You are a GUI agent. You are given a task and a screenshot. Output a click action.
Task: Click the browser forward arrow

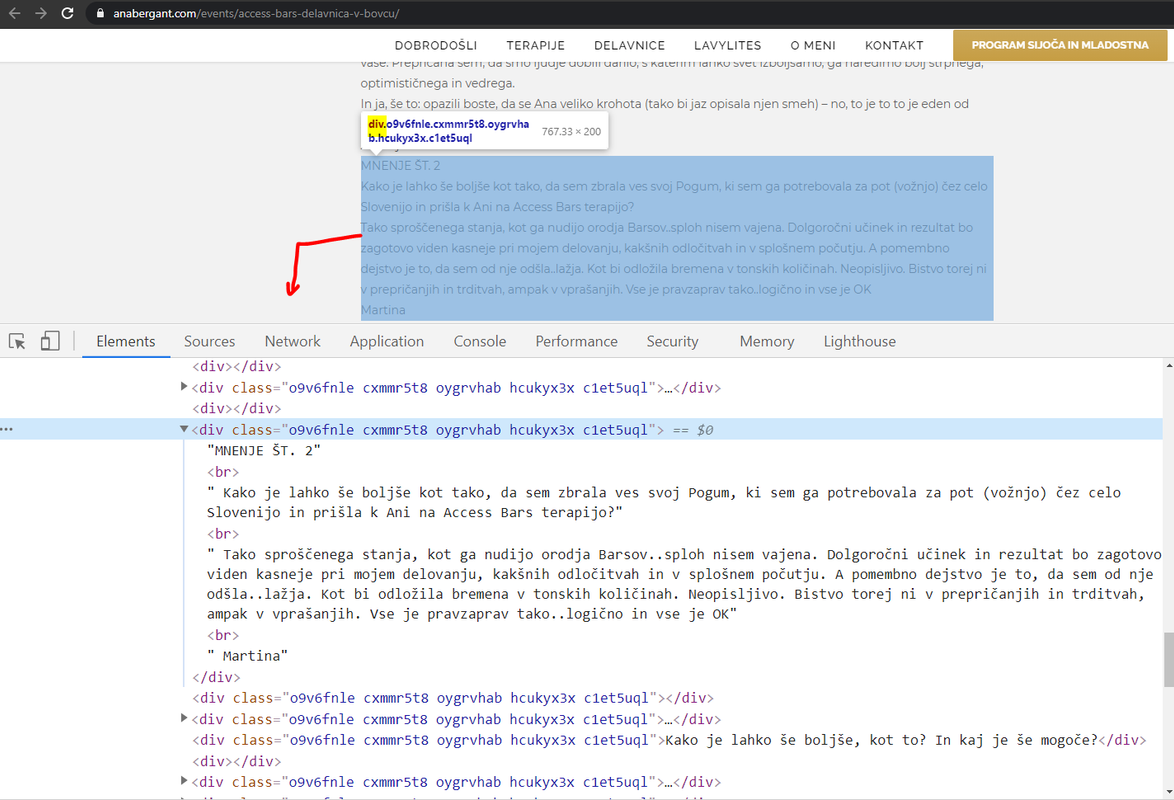(41, 13)
